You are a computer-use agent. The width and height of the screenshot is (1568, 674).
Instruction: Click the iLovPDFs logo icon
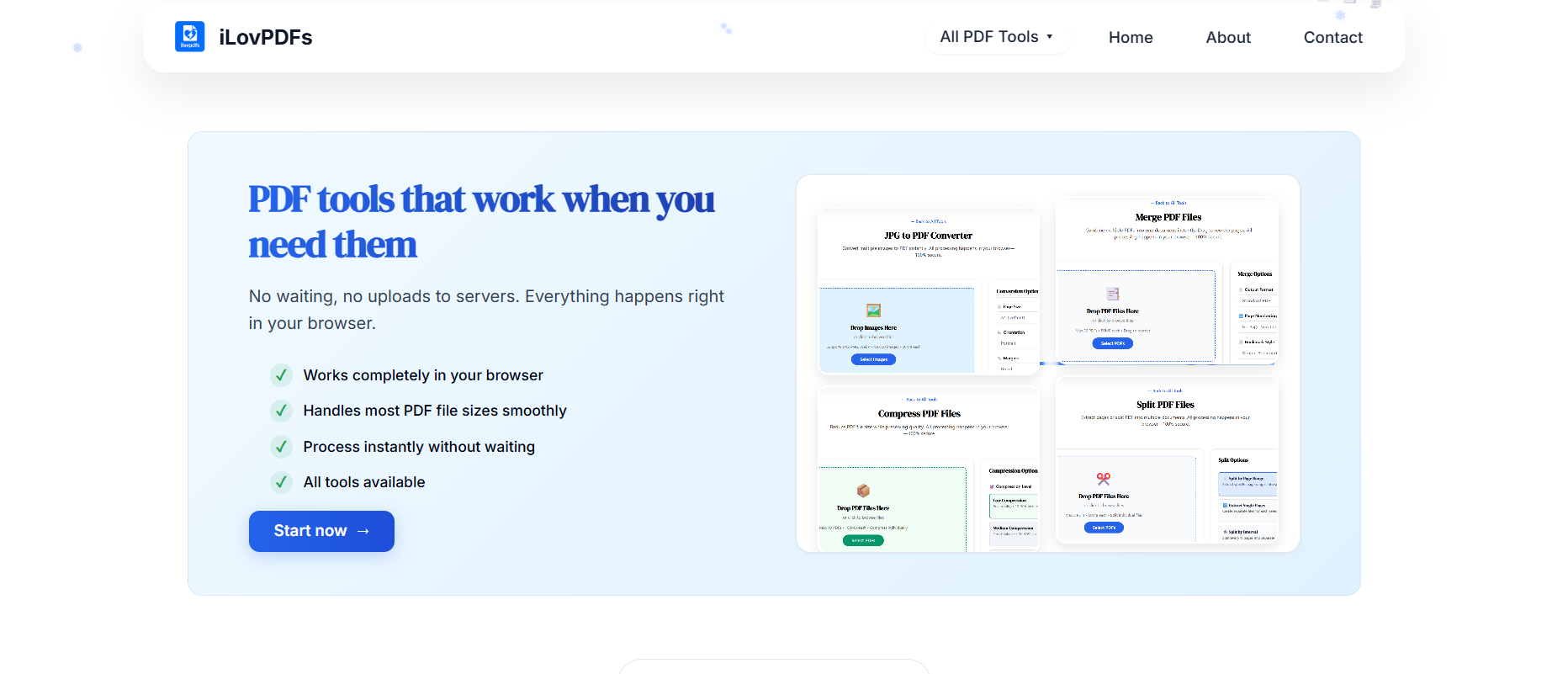tap(189, 36)
